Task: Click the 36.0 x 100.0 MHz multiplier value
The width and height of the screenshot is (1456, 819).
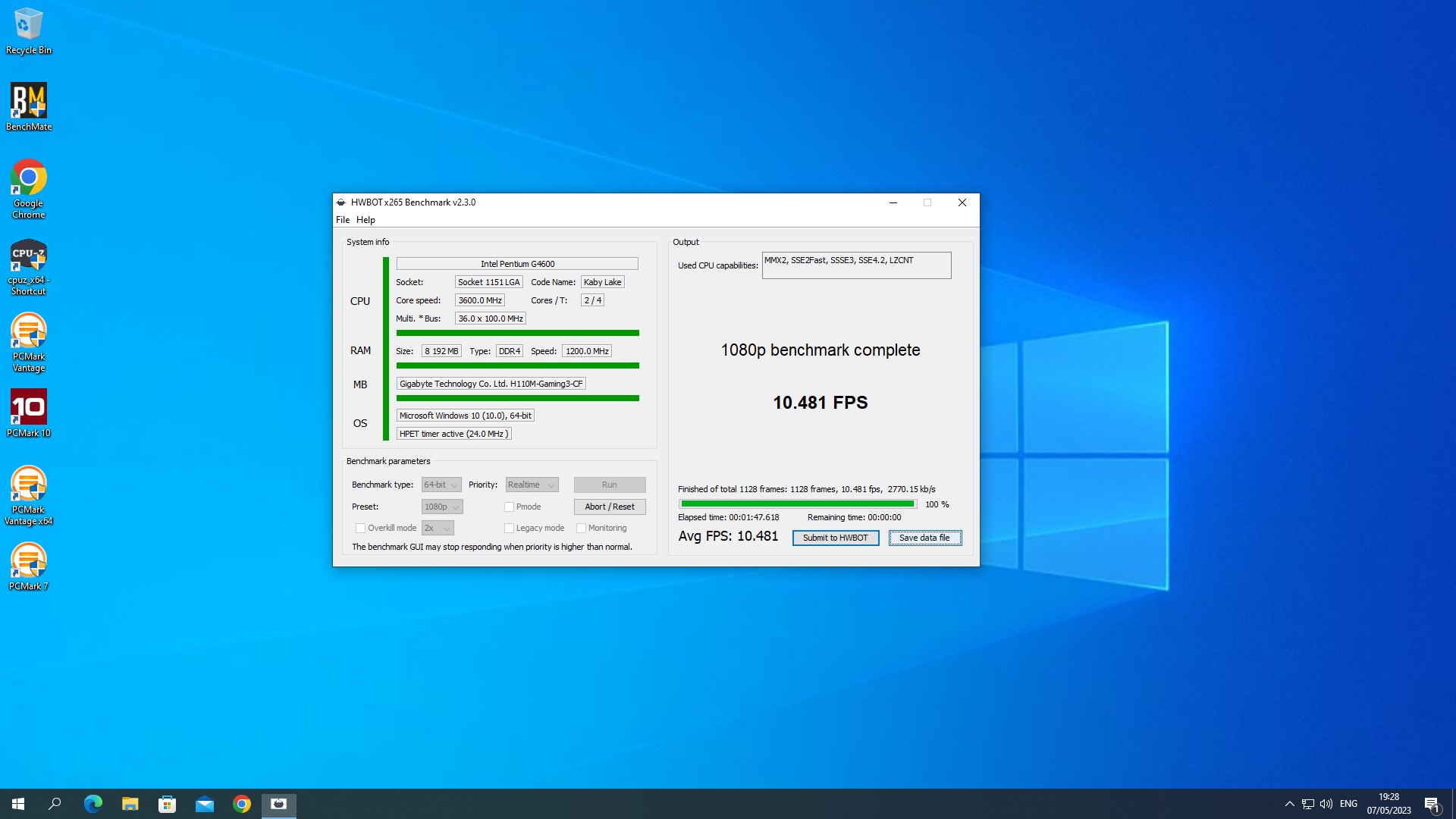Action: pyautogui.click(x=491, y=318)
